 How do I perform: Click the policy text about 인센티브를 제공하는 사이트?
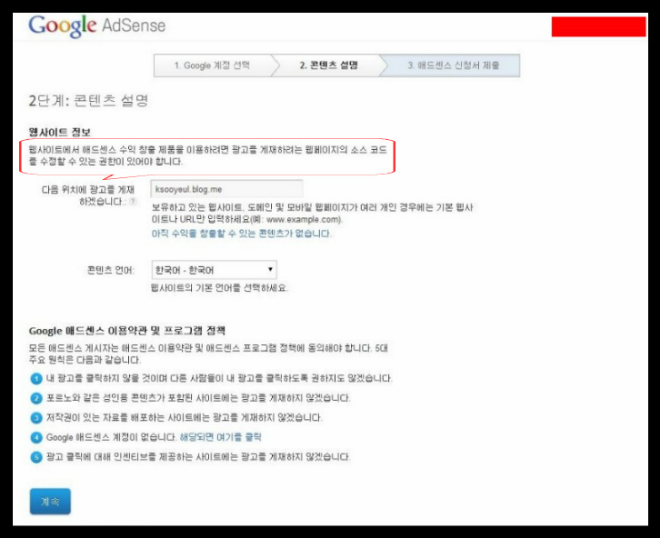click(x=198, y=457)
